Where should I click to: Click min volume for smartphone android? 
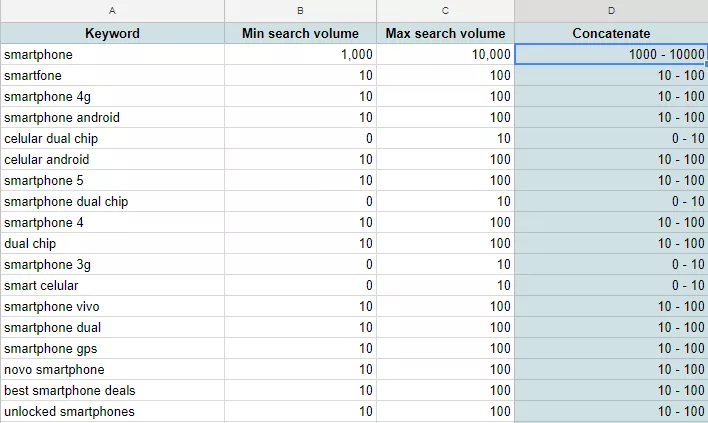[x=300, y=117]
